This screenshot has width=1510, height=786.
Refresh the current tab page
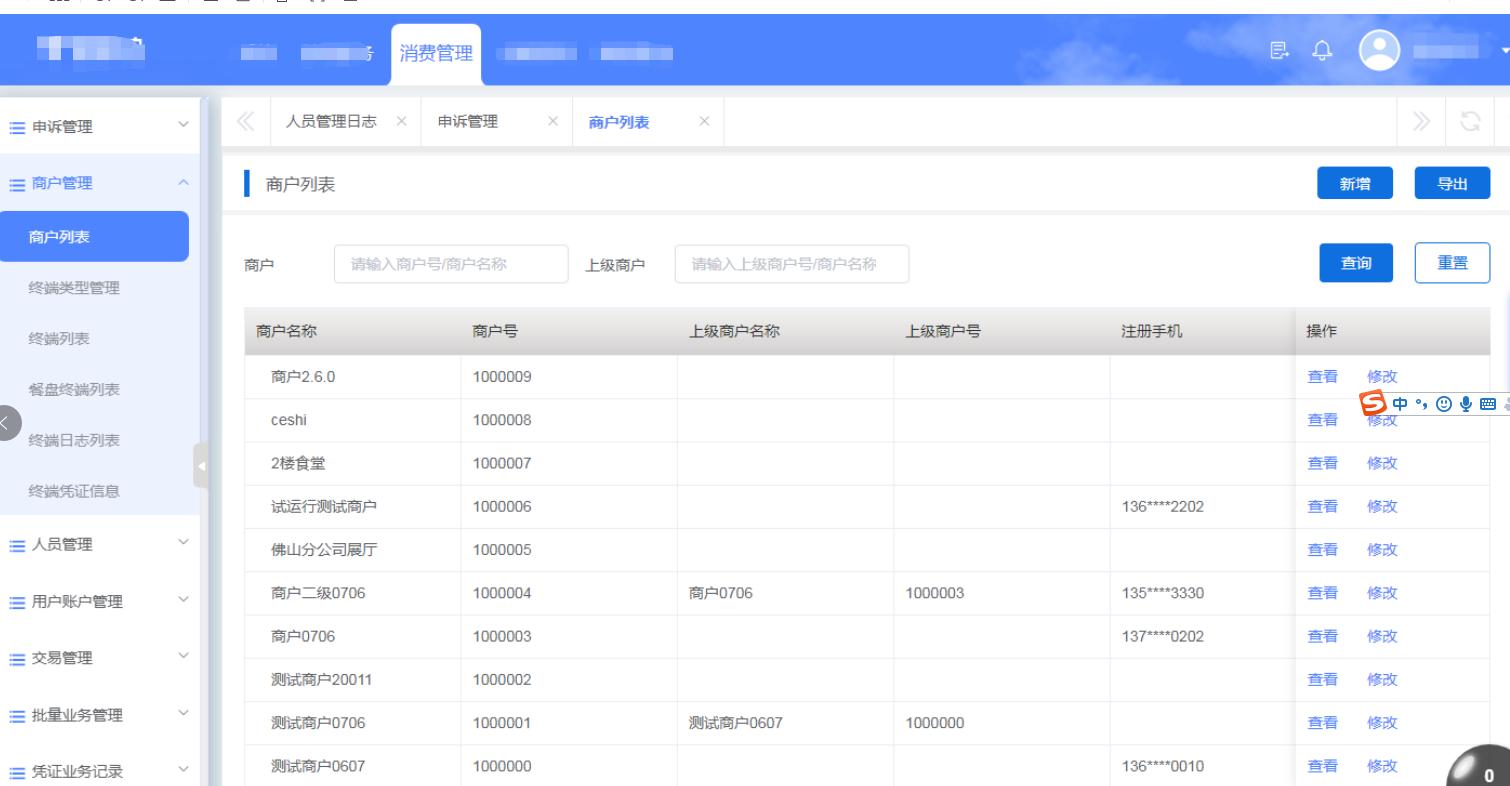point(1470,122)
